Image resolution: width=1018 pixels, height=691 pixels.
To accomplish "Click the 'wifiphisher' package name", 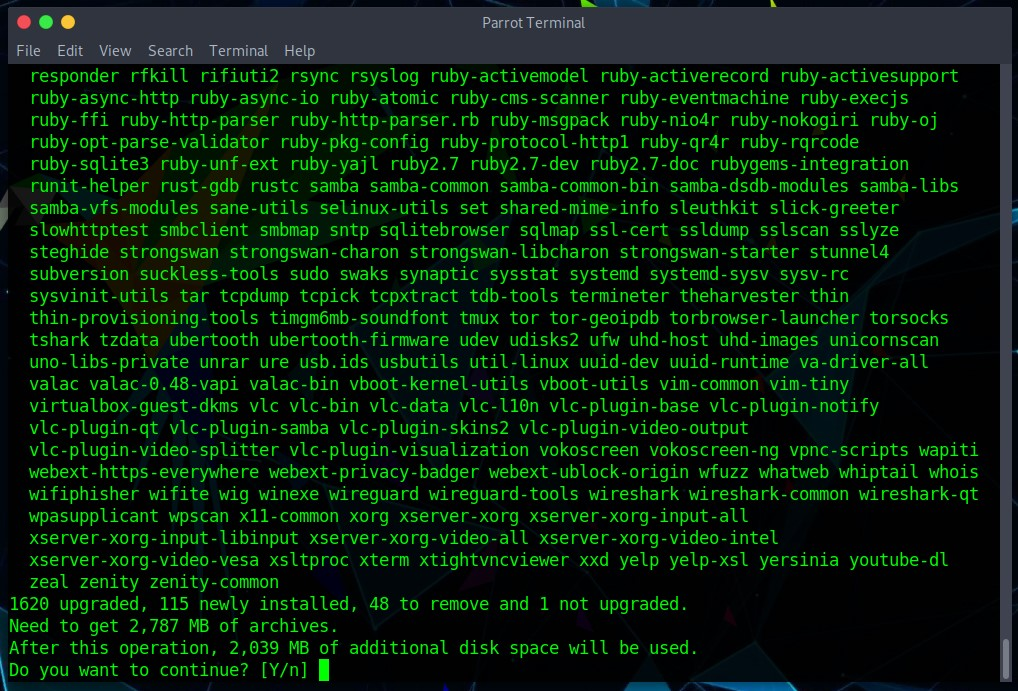I will [84, 494].
